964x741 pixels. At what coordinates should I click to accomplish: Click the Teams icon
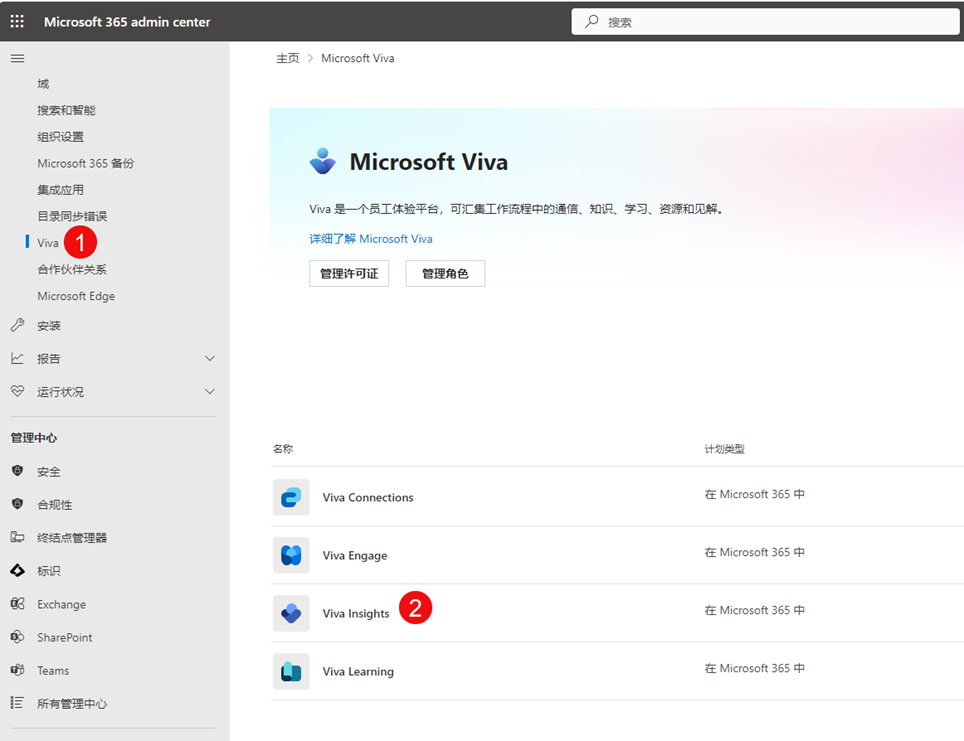click(17, 670)
